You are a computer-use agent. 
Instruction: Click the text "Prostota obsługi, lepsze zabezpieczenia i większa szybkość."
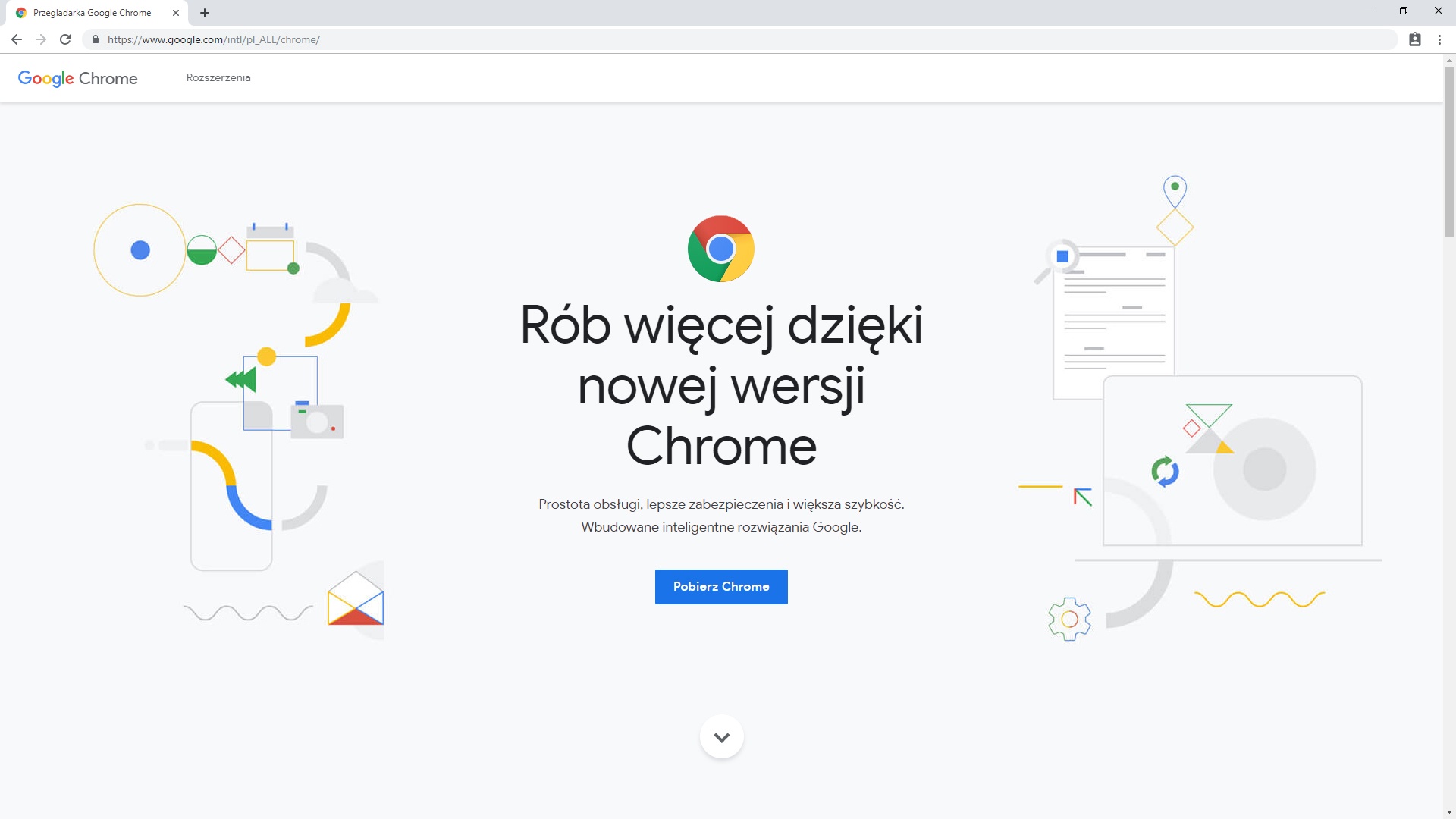coord(721,504)
